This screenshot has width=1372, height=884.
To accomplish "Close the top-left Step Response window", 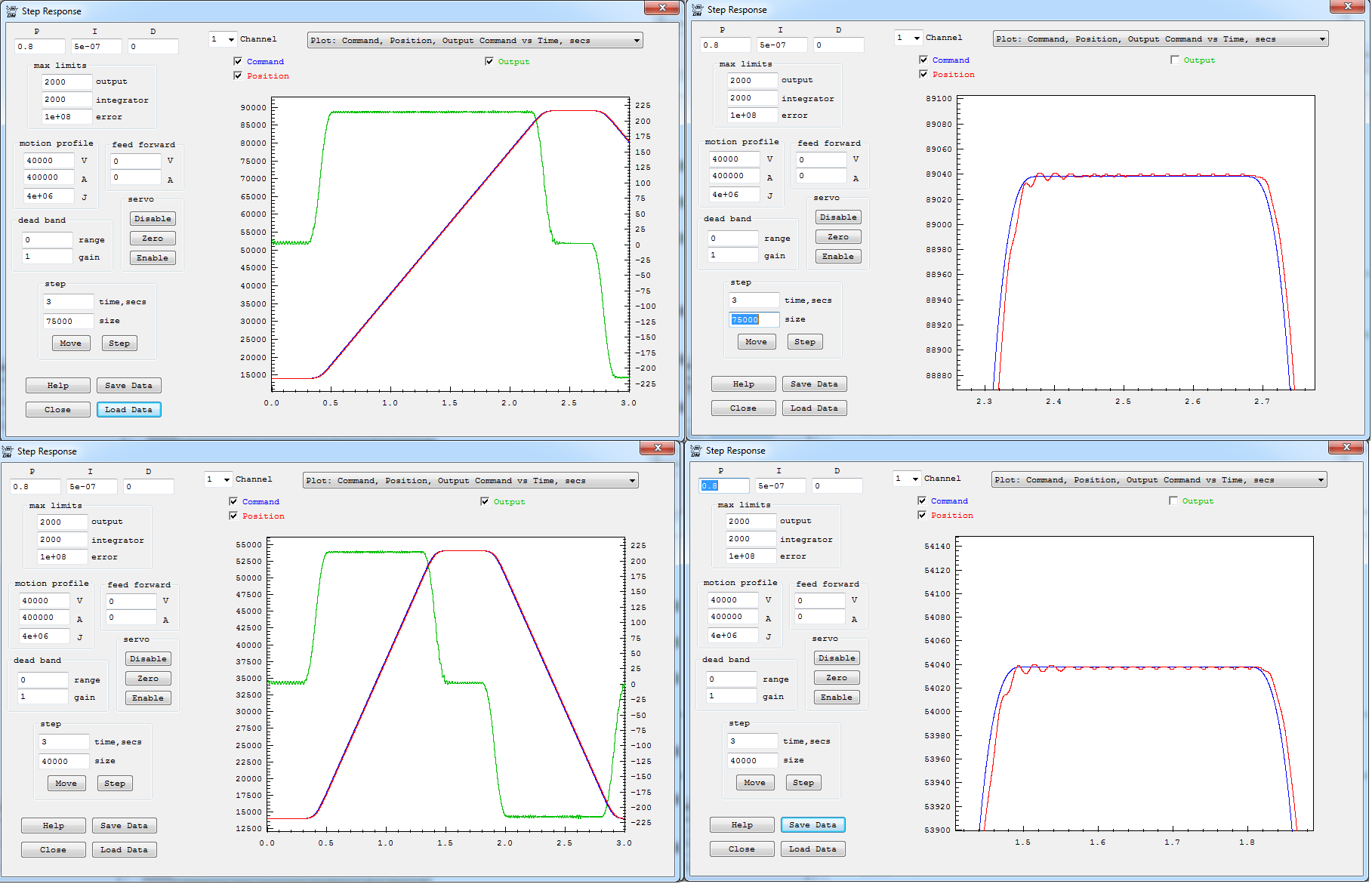I will tap(661, 8).
